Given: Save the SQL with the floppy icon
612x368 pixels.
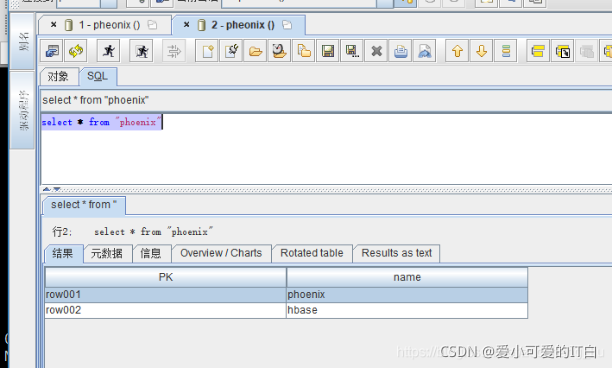Looking at the screenshot, I should pyautogui.click(x=328, y=51).
